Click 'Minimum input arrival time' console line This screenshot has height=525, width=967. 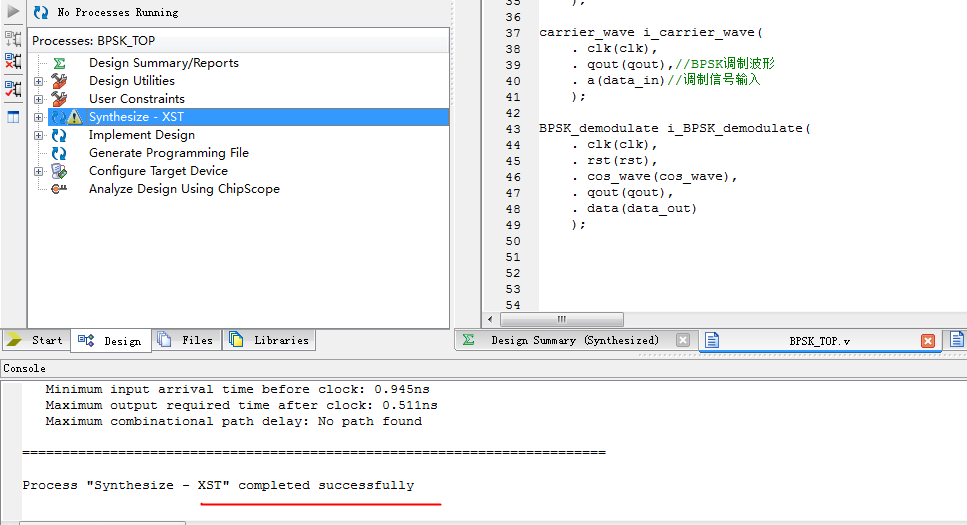click(237, 389)
